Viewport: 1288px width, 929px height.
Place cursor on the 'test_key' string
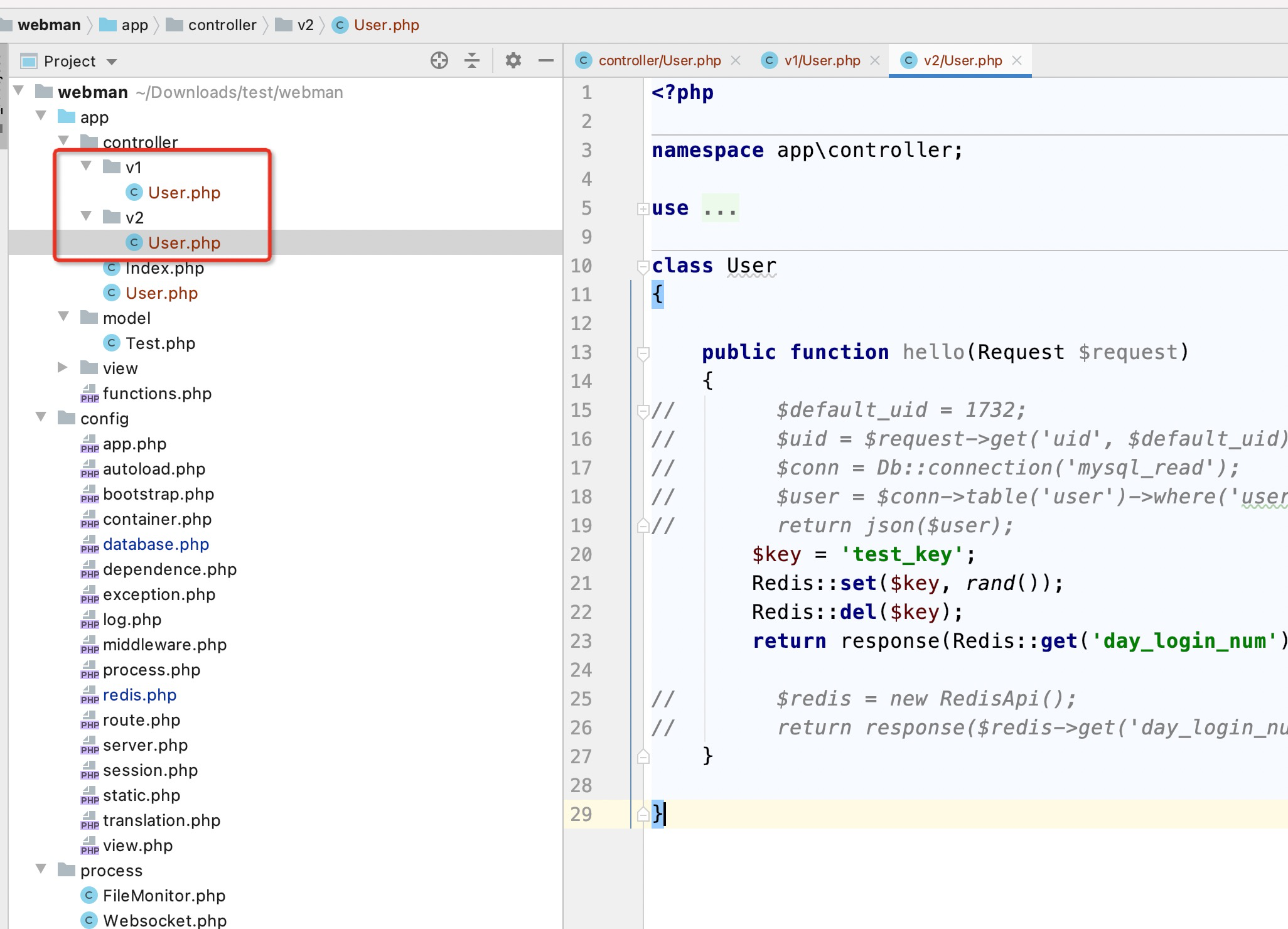(901, 554)
